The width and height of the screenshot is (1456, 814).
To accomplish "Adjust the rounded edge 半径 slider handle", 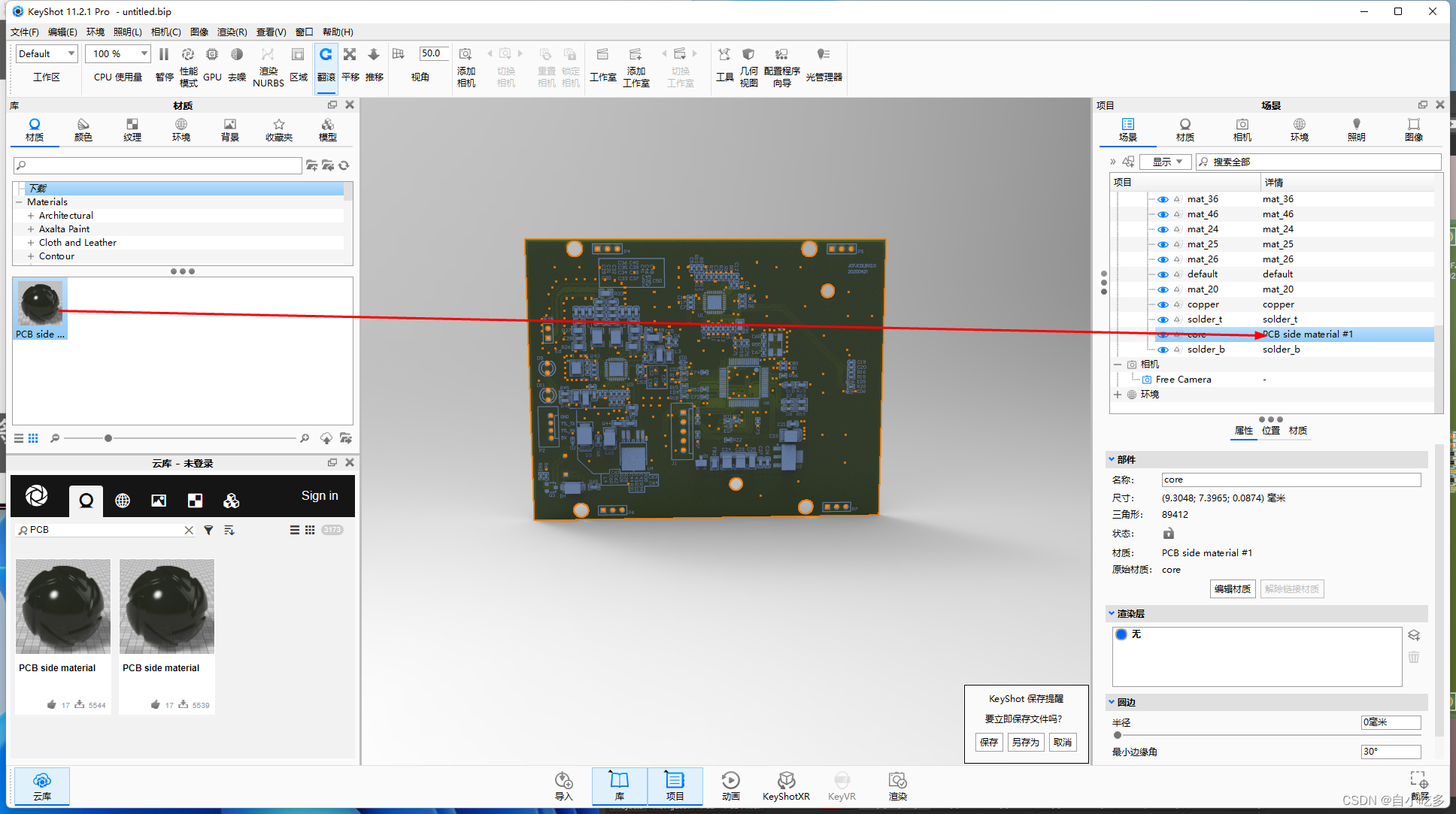I will click(1118, 735).
